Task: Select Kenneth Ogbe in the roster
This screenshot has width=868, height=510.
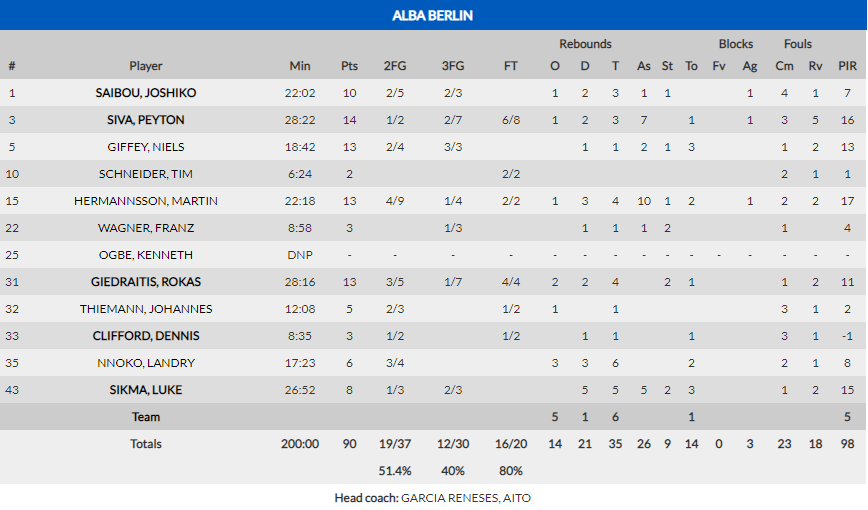Action: coord(146,255)
